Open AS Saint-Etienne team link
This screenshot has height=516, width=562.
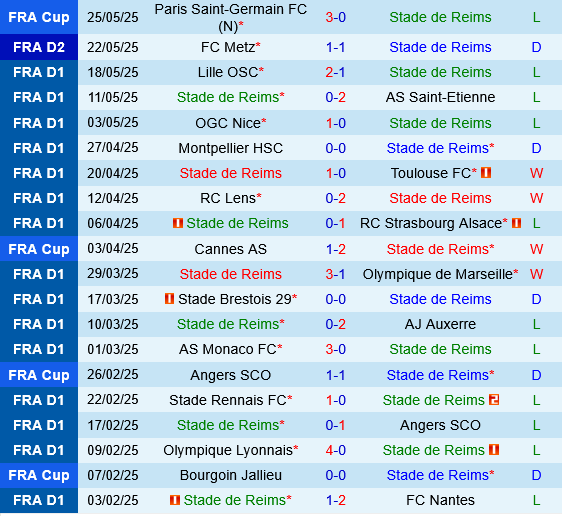[440, 97]
